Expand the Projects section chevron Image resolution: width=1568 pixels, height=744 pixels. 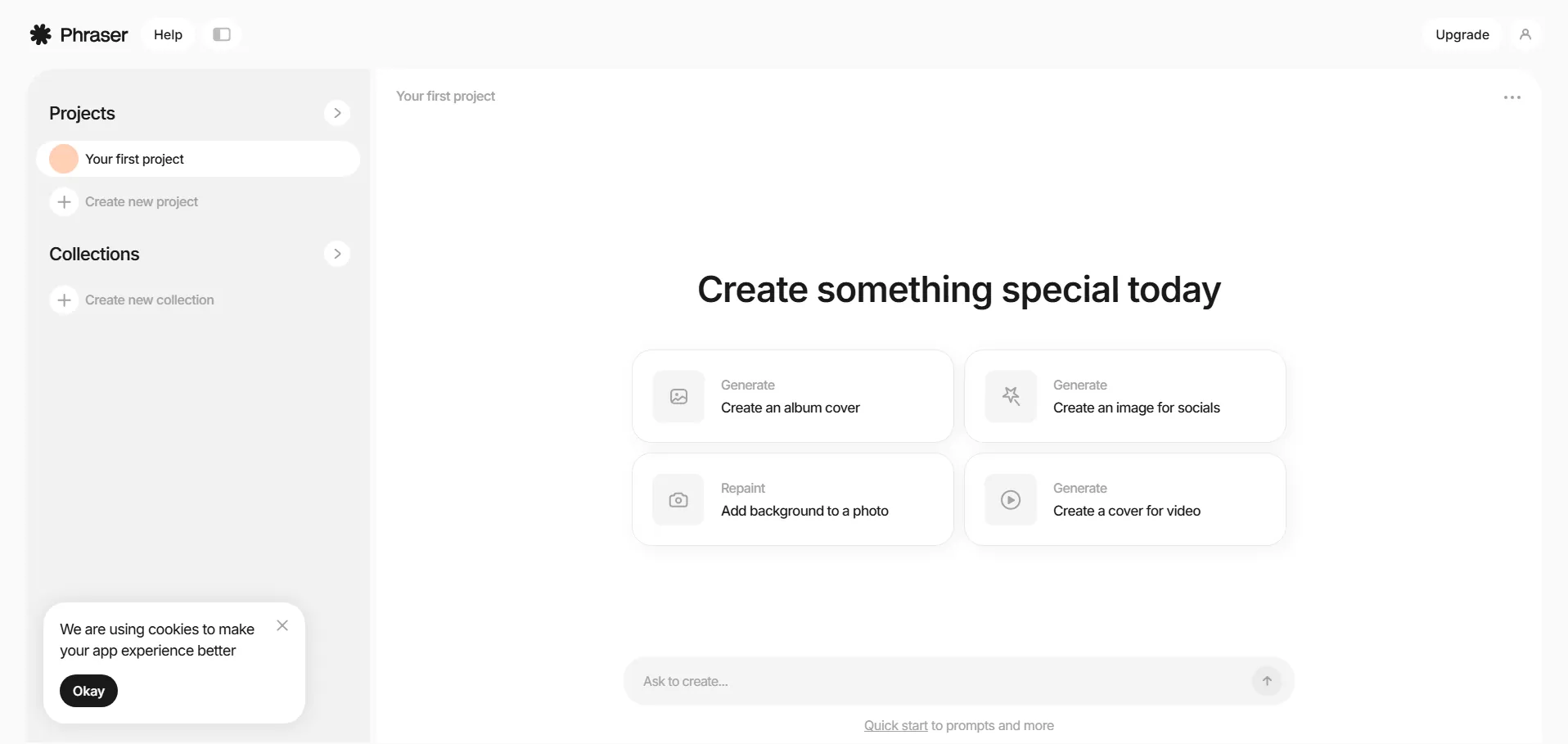click(337, 113)
